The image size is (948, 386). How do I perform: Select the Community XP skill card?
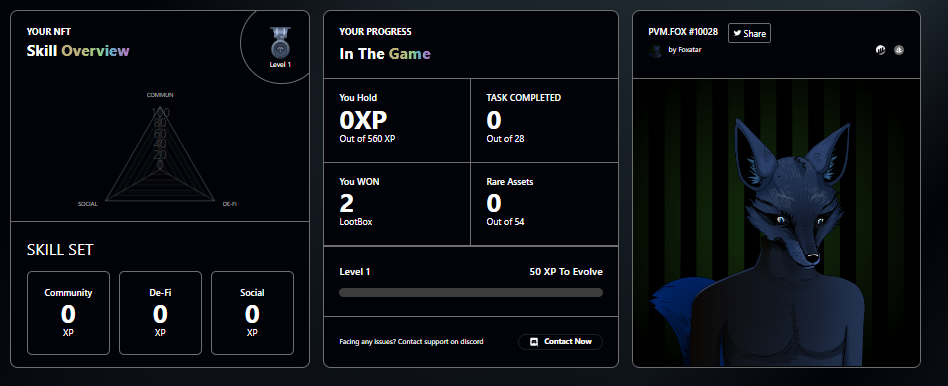pyautogui.click(x=68, y=313)
